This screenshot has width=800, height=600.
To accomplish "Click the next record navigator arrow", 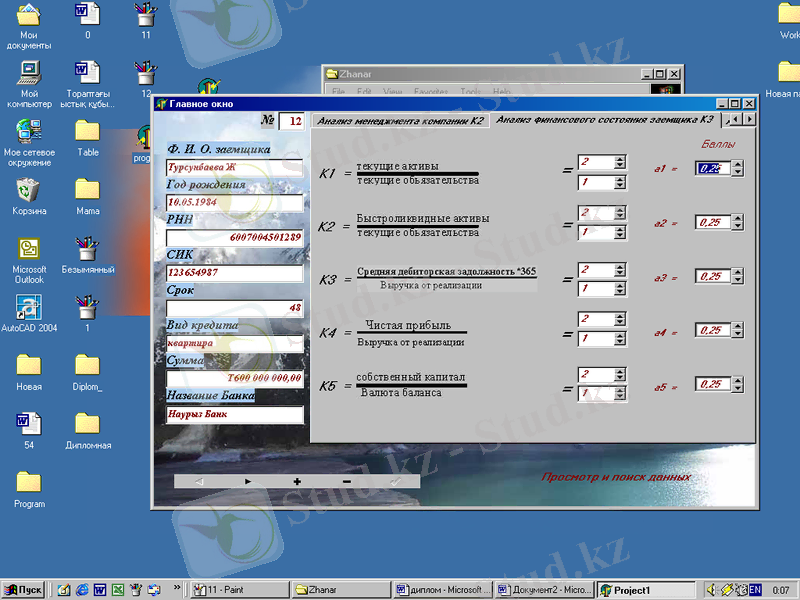I will pyautogui.click(x=248, y=481).
